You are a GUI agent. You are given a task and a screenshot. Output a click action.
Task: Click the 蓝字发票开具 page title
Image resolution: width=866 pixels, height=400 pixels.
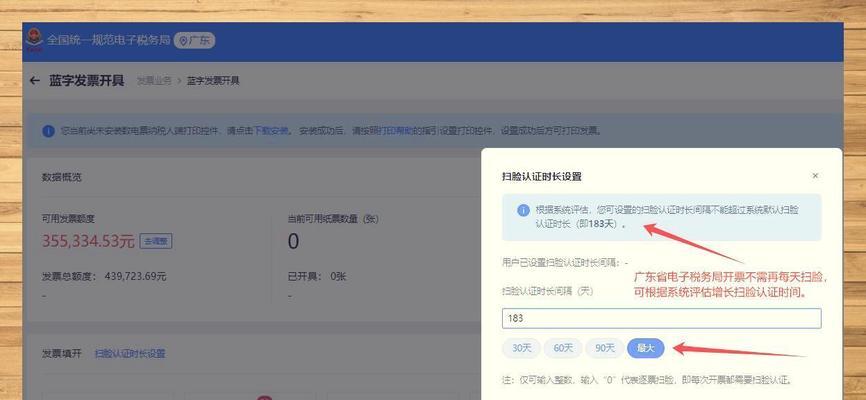tap(87, 81)
